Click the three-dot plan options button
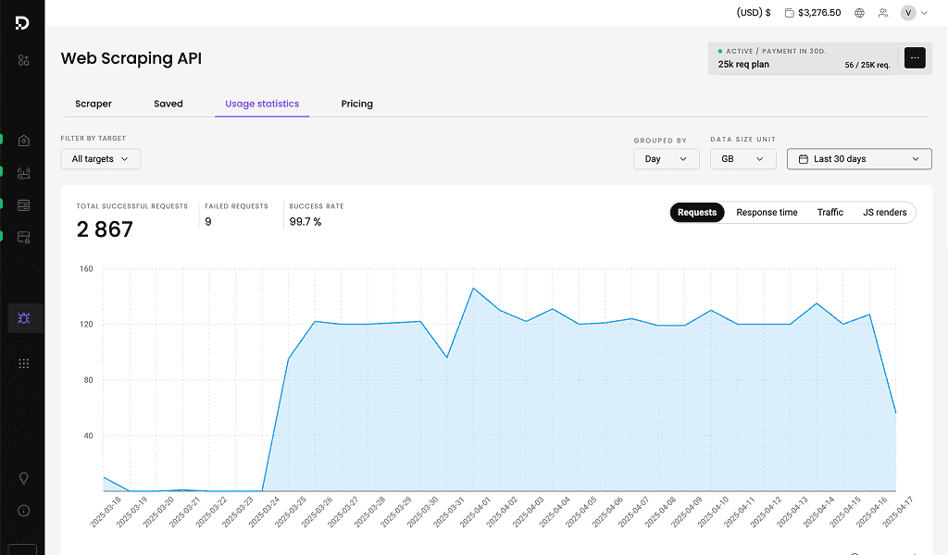This screenshot has width=948, height=555. [x=914, y=58]
